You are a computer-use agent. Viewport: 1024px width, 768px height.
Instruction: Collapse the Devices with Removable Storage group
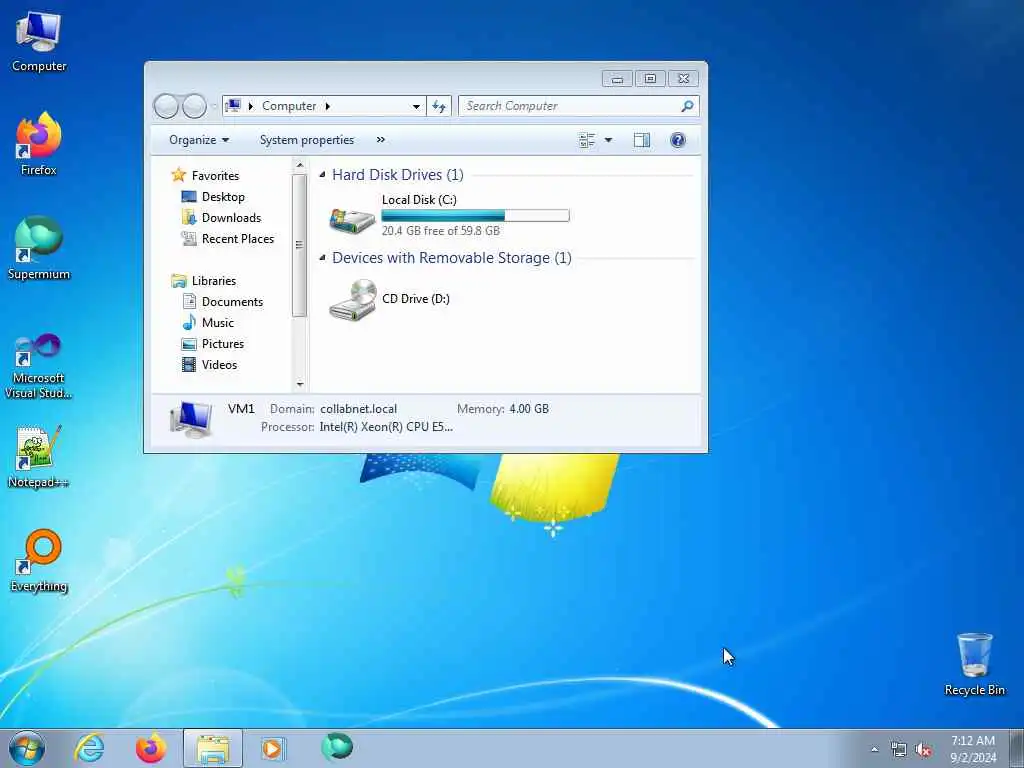tap(322, 257)
